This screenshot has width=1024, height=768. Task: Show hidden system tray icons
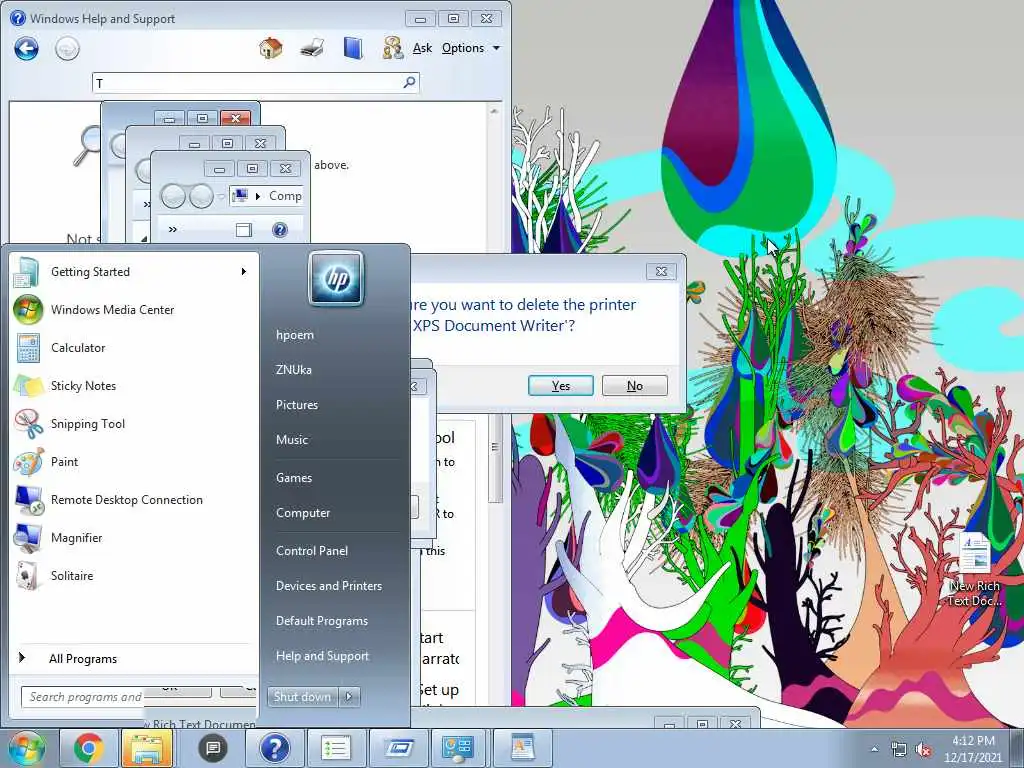pyautogui.click(x=874, y=749)
